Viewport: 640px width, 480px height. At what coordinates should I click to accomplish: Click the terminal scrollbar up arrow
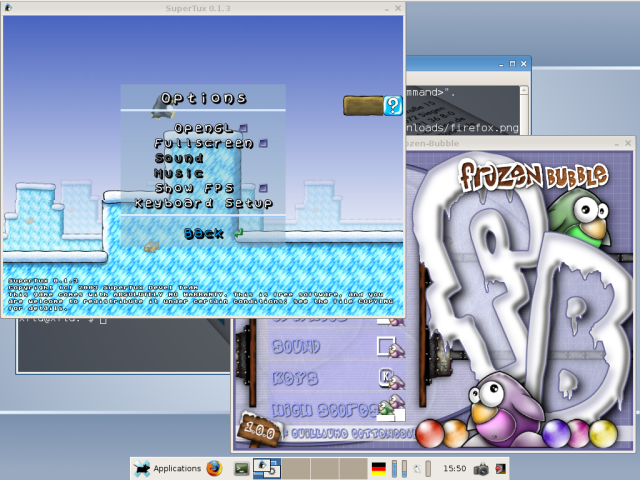coord(524,90)
